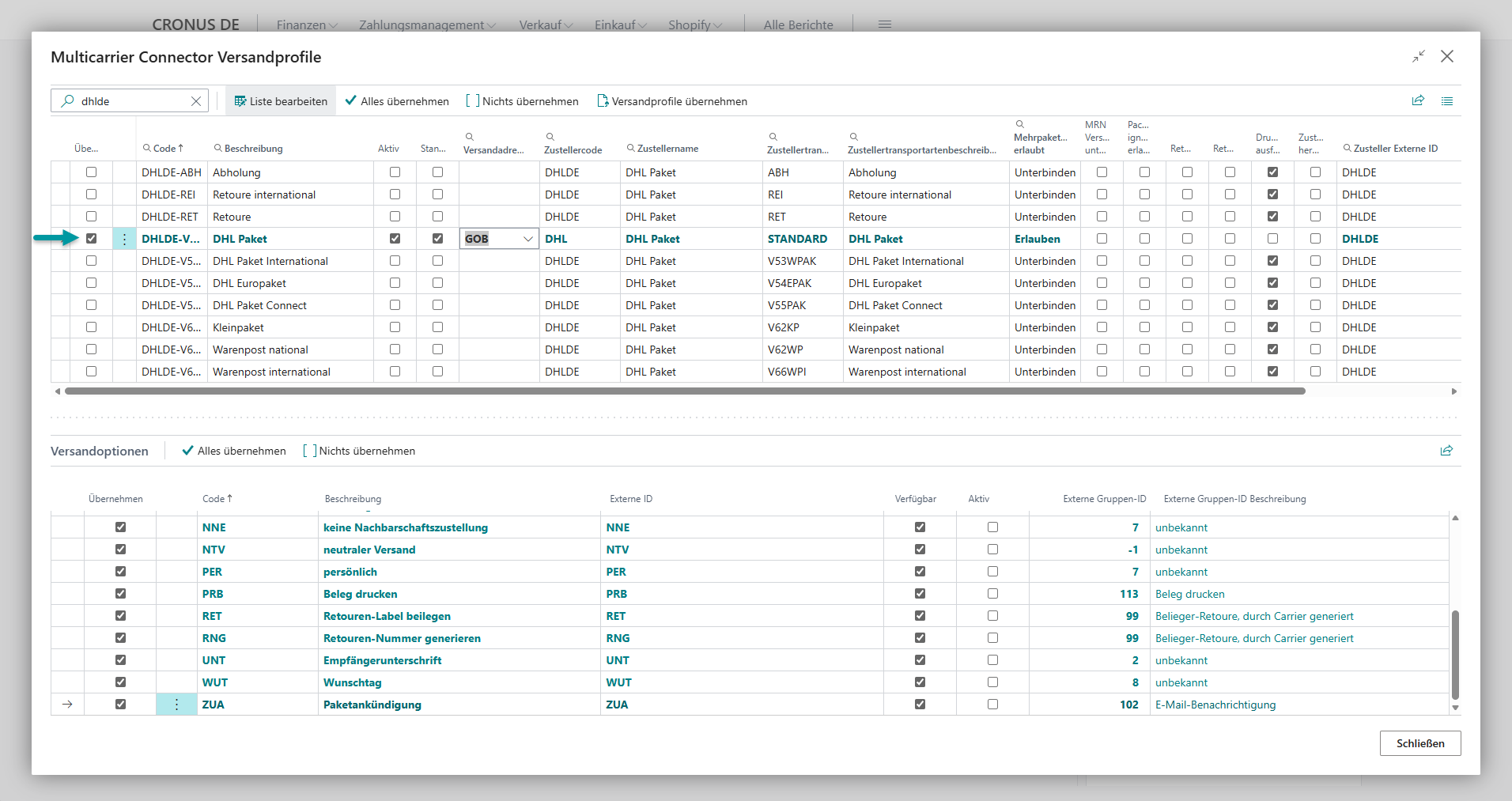Toggle Aktiv checkbox for NNE option

[x=993, y=527]
